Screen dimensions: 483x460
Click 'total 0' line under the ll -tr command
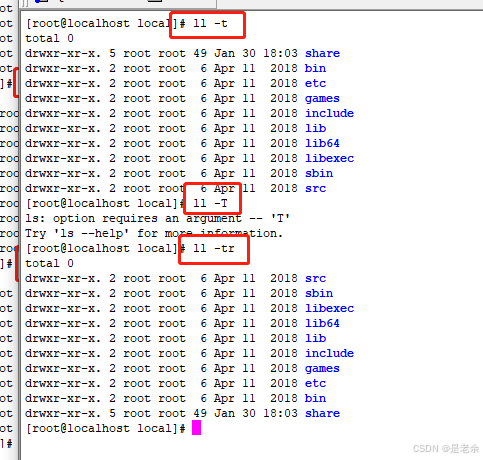click(49, 263)
